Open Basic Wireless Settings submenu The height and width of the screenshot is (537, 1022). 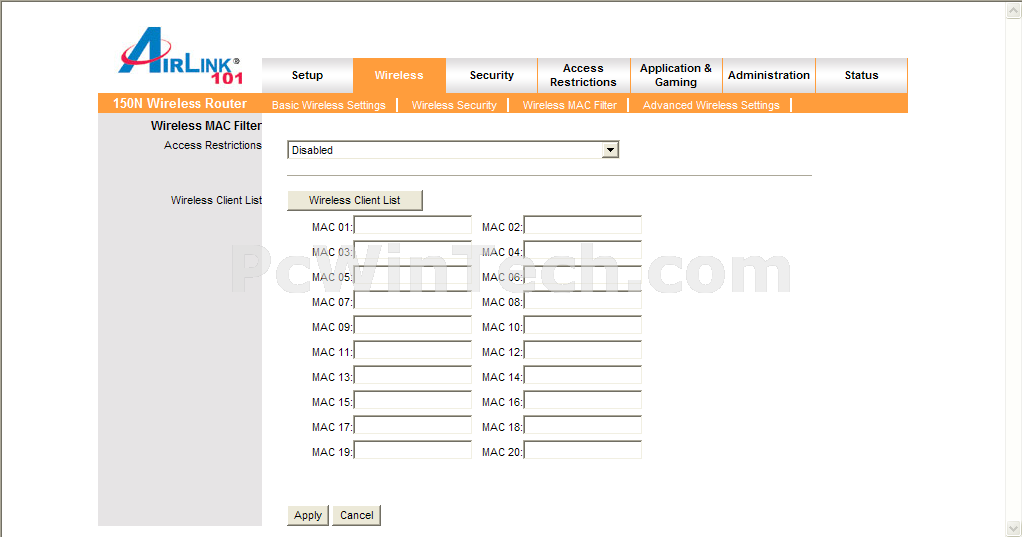point(328,105)
